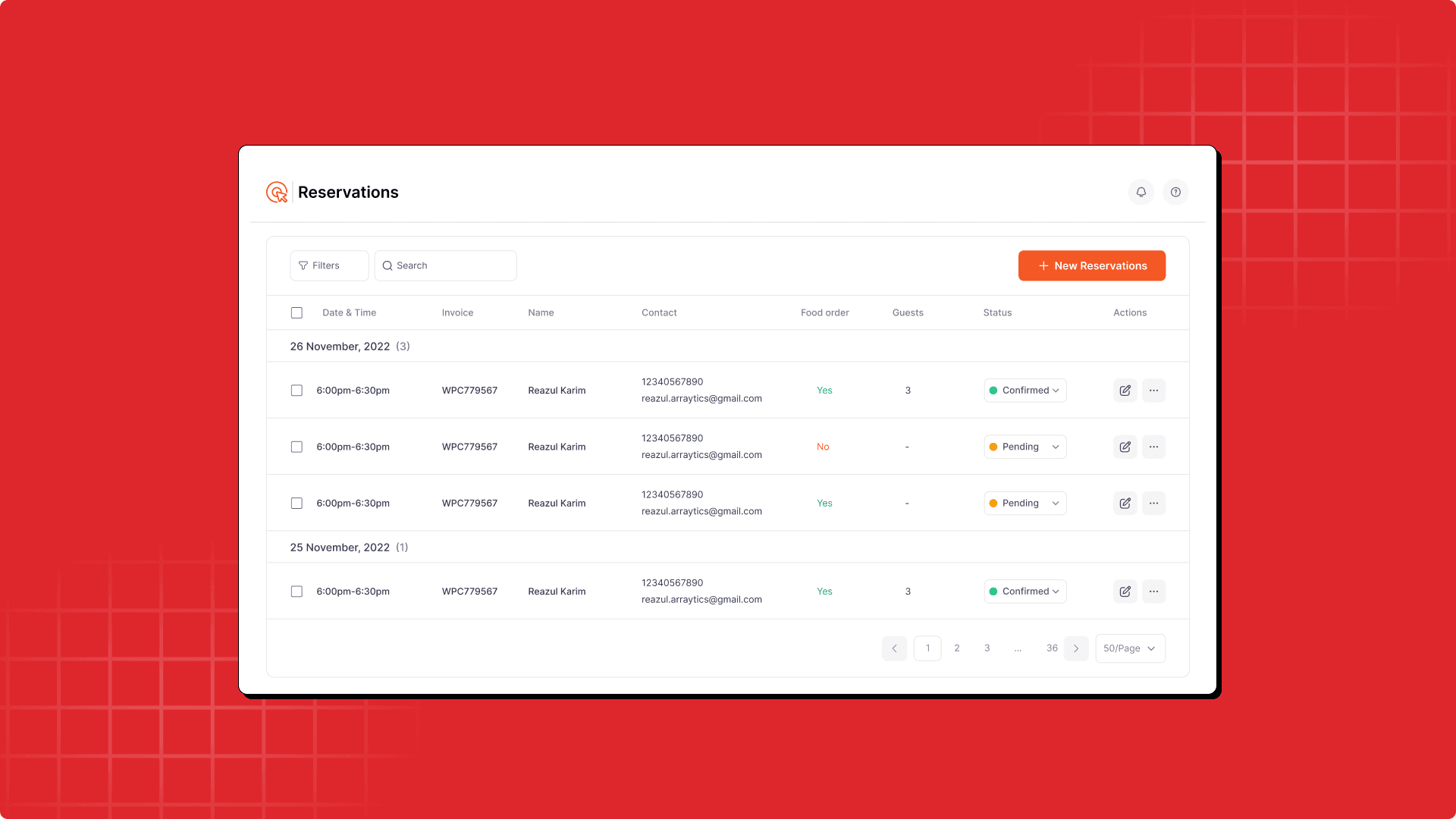Open Confirmed status dropdown in 25 November group
Image resolution: width=1456 pixels, height=819 pixels.
pyautogui.click(x=1025, y=591)
